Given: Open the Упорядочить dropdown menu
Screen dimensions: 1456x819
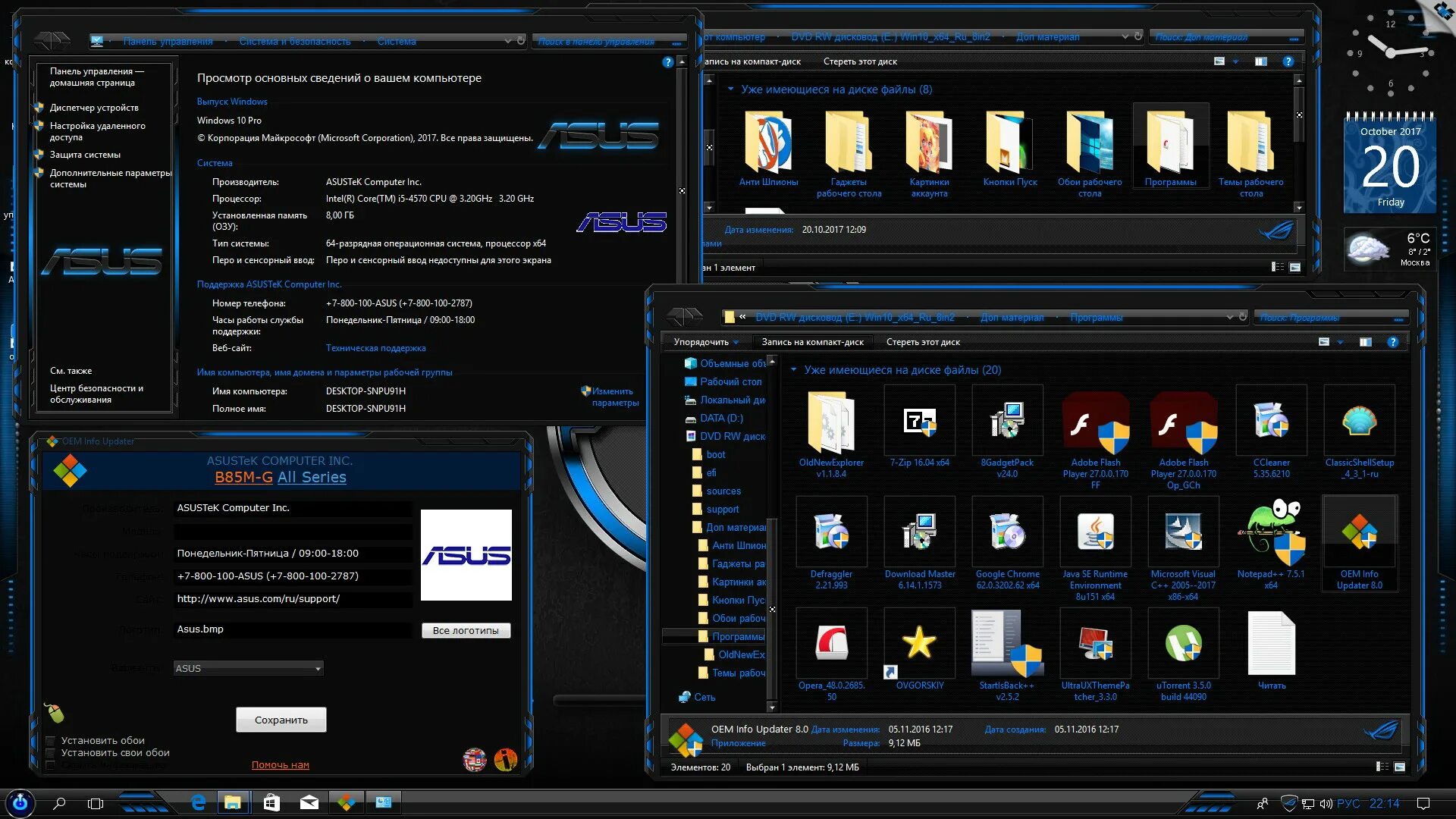Looking at the screenshot, I should [x=705, y=342].
